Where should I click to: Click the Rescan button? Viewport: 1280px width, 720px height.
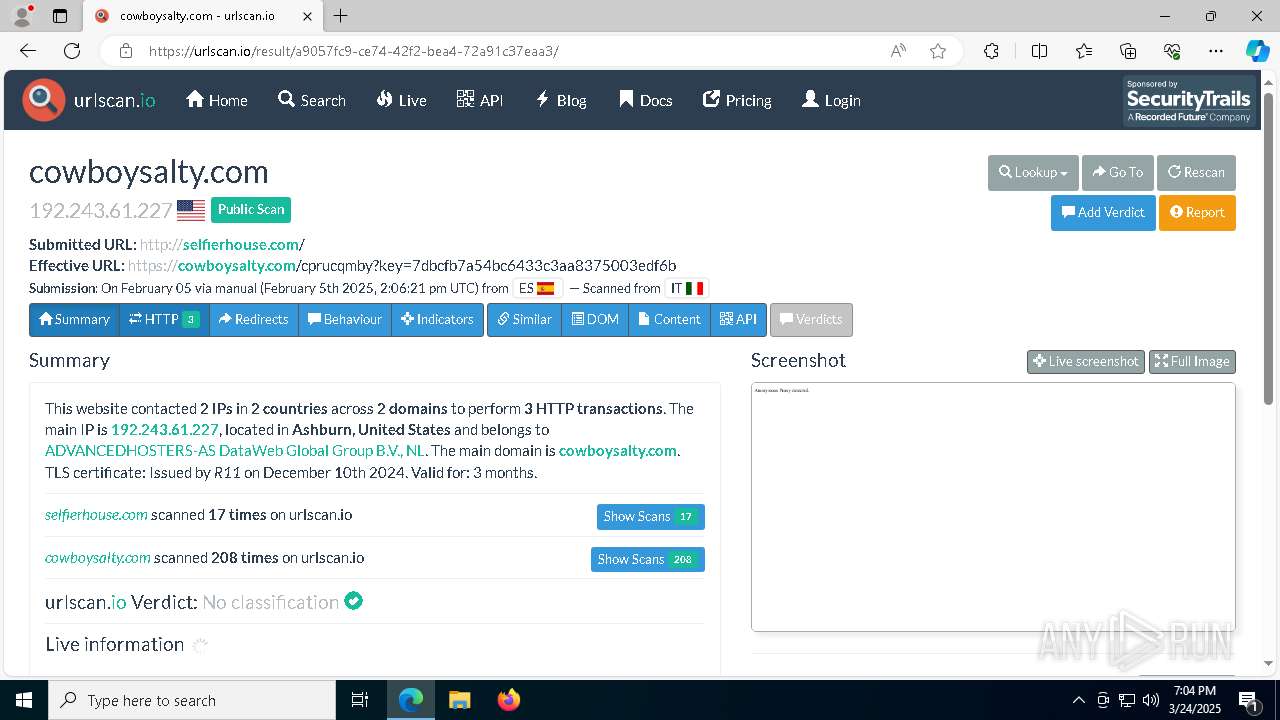click(1196, 172)
